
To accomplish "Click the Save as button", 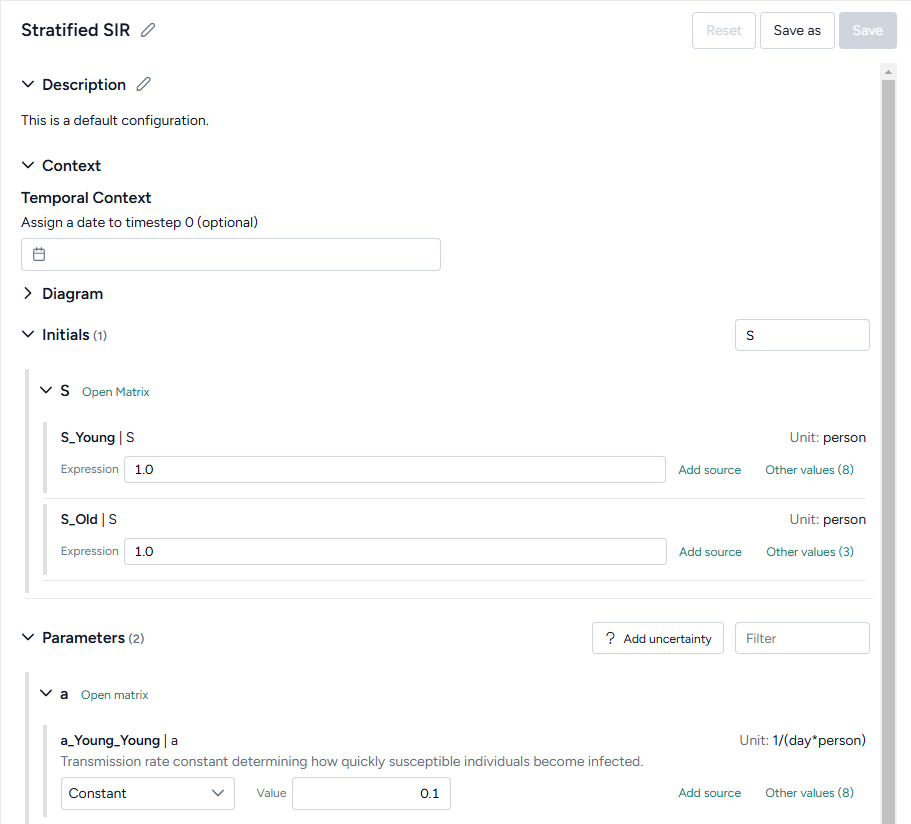I will (797, 30).
